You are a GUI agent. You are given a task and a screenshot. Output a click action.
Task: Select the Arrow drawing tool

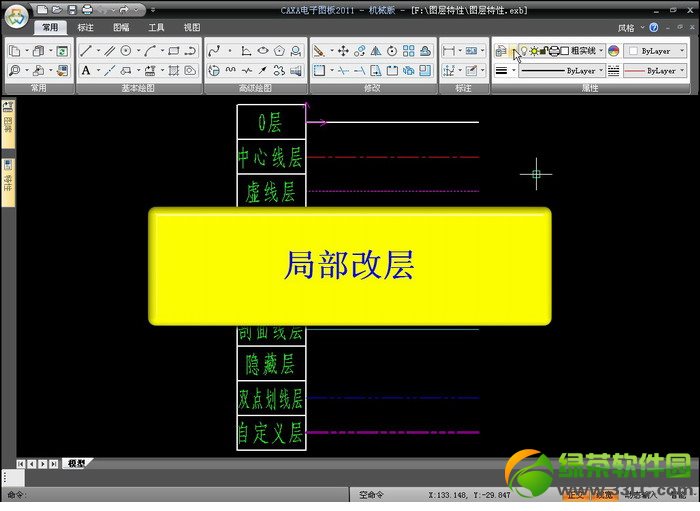[x=263, y=71]
